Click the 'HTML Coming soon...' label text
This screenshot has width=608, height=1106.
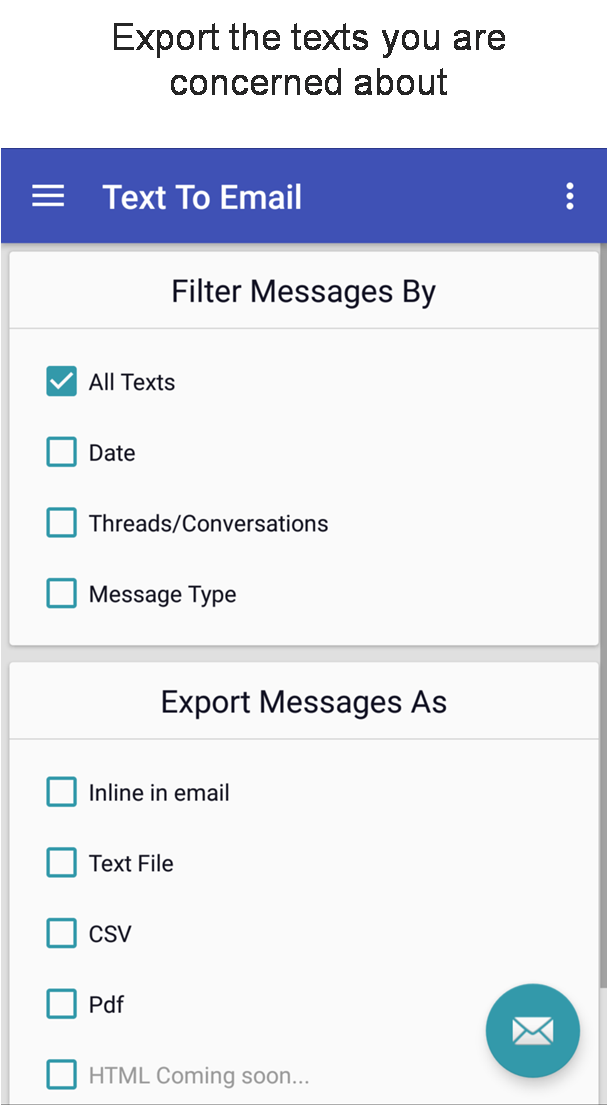point(199,1076)
